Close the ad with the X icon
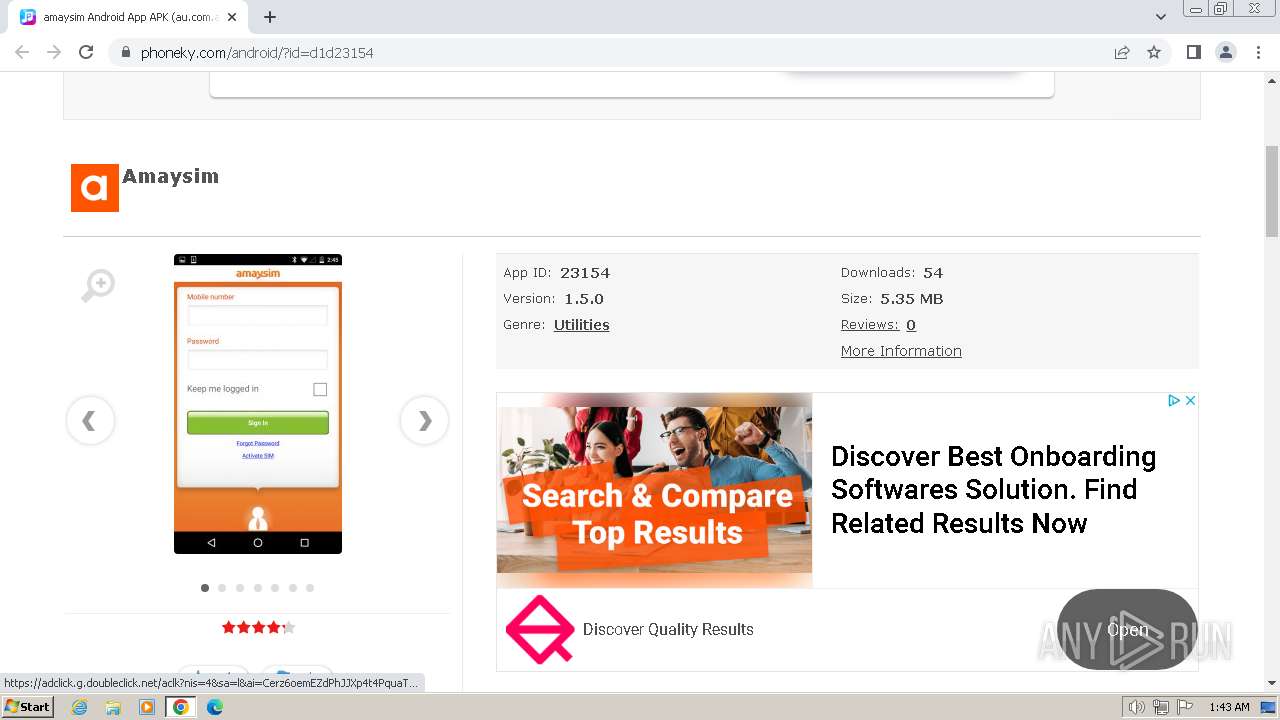The width and height of the screenshot is (1280, 720). pos(1190,400)
